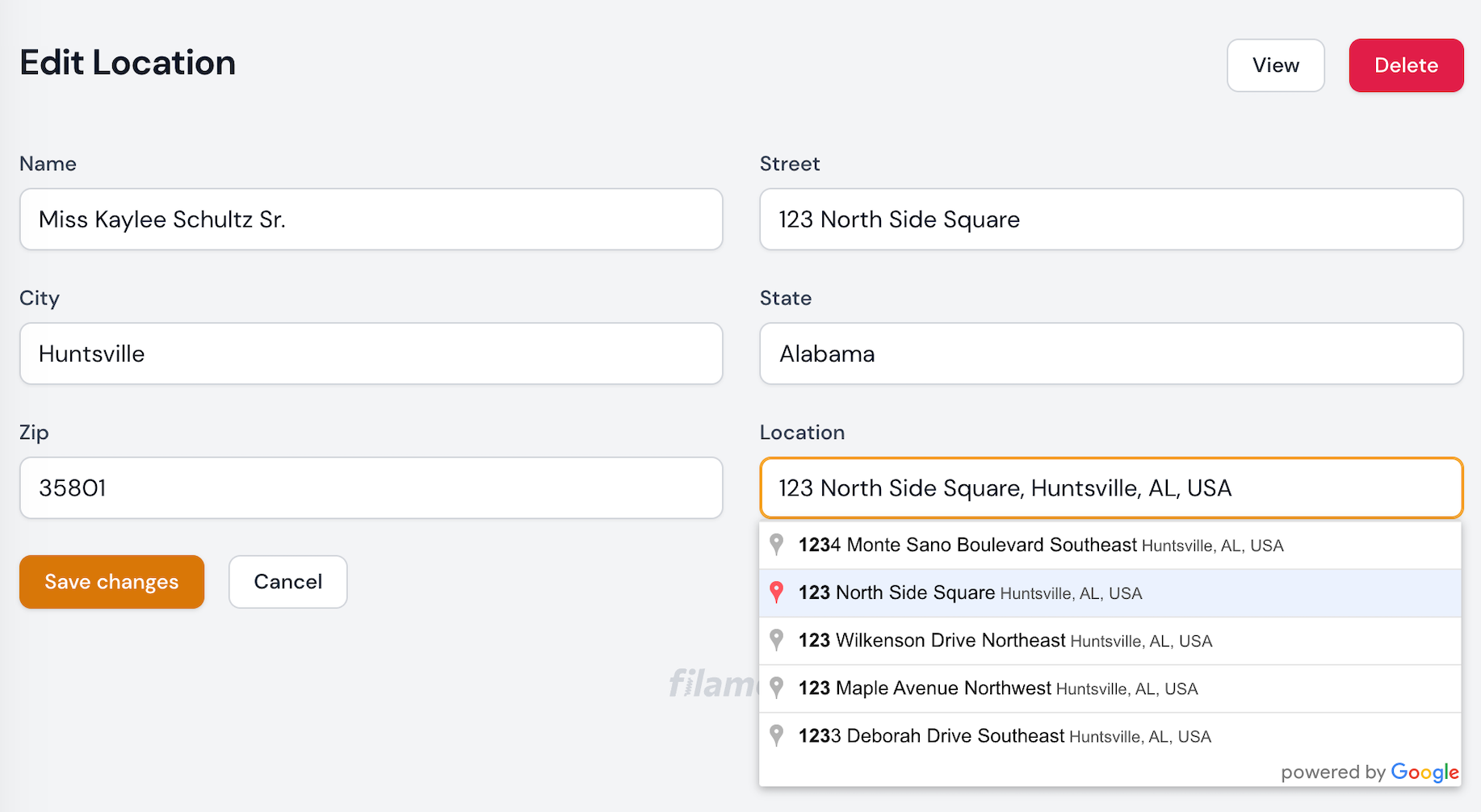This screenshot has width=1481, height=812.
Task: Open the View page button
Action: pyautogui.click(x=1275, y=65)
